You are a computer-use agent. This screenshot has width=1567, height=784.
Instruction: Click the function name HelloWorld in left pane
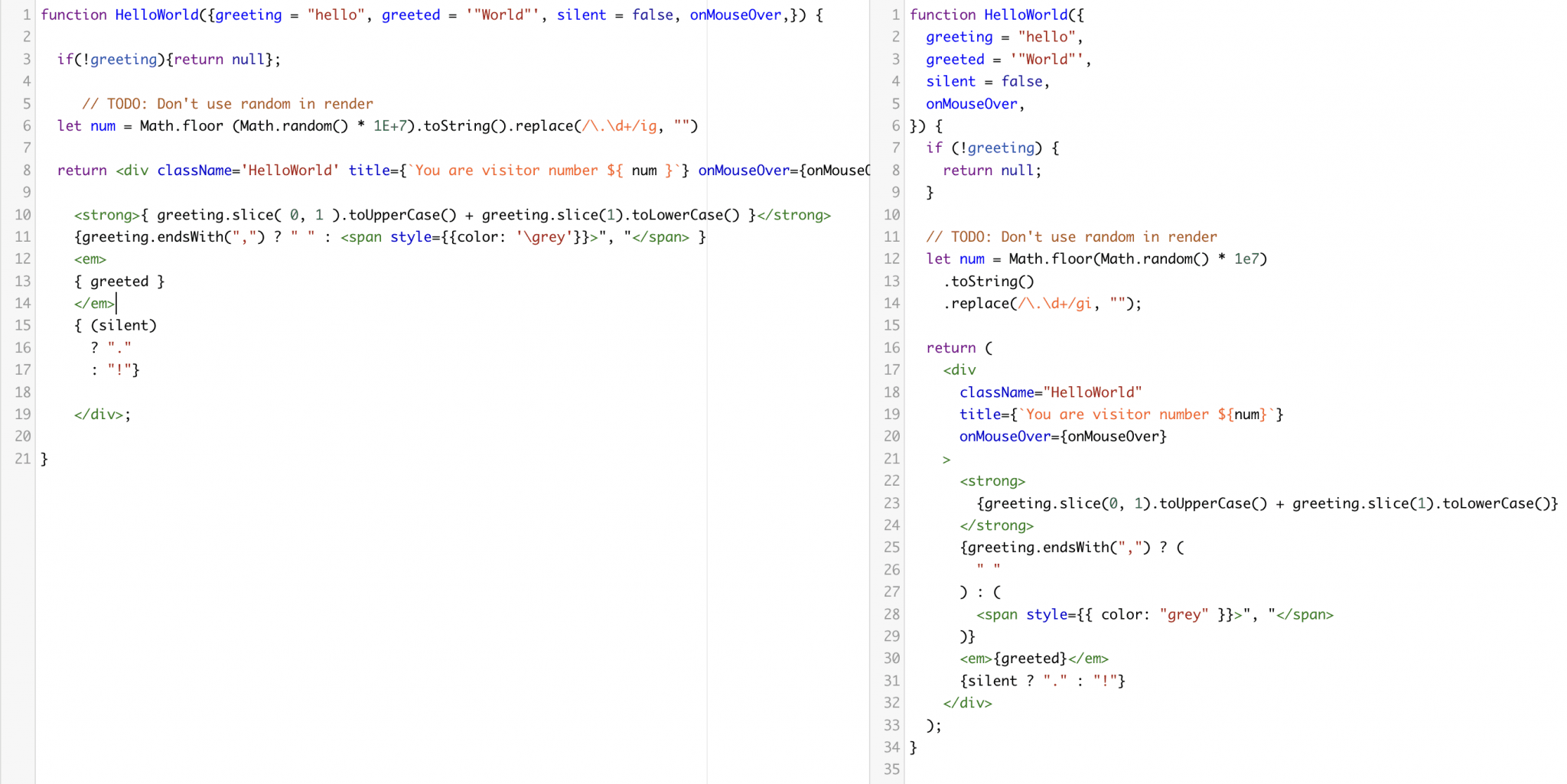click(156, 15)
